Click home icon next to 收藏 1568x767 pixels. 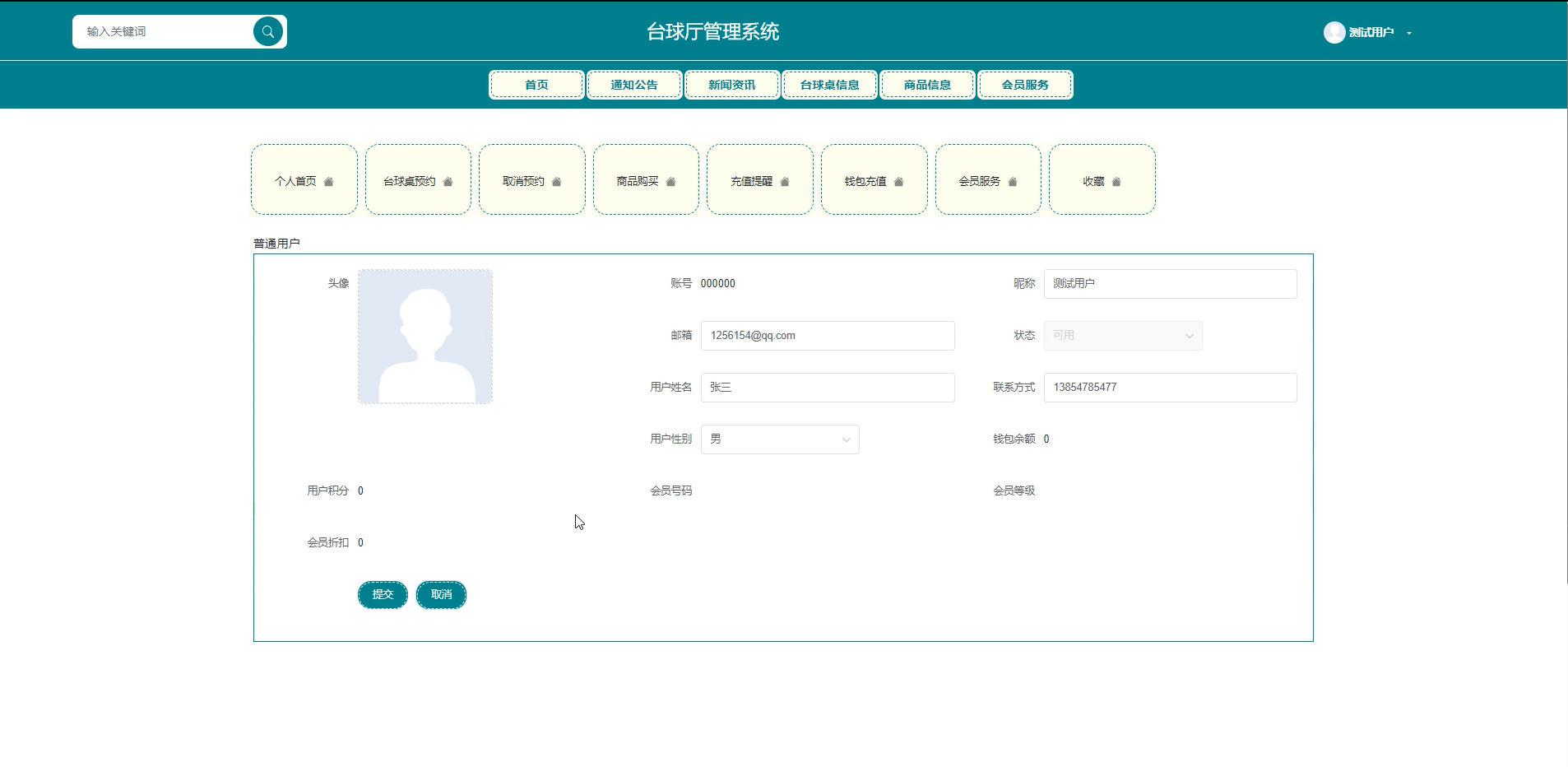coord(1116,182)
